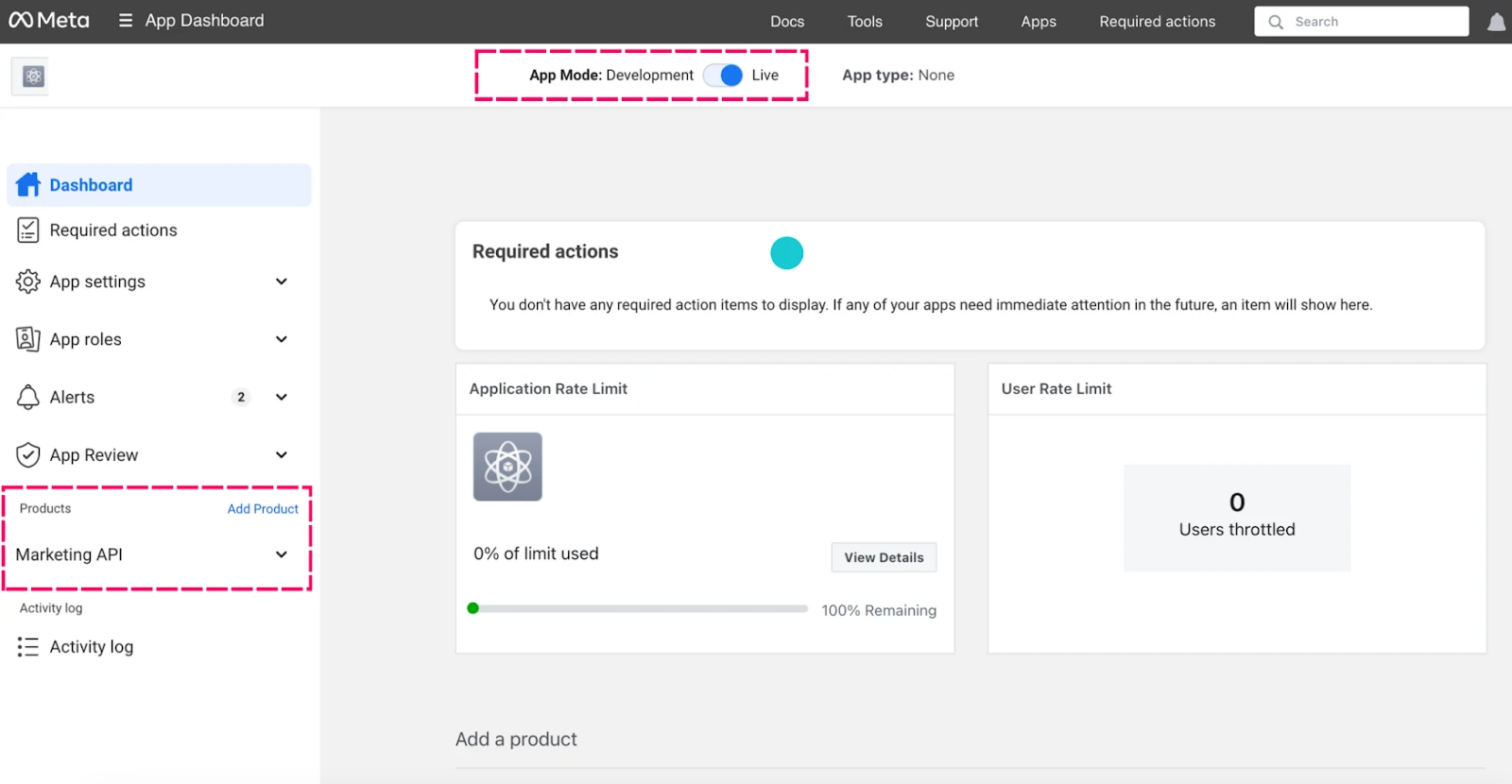This screenshot has height=784, width=1512.
Task: Click the App type: None label
Action: (x=899, y=75)
